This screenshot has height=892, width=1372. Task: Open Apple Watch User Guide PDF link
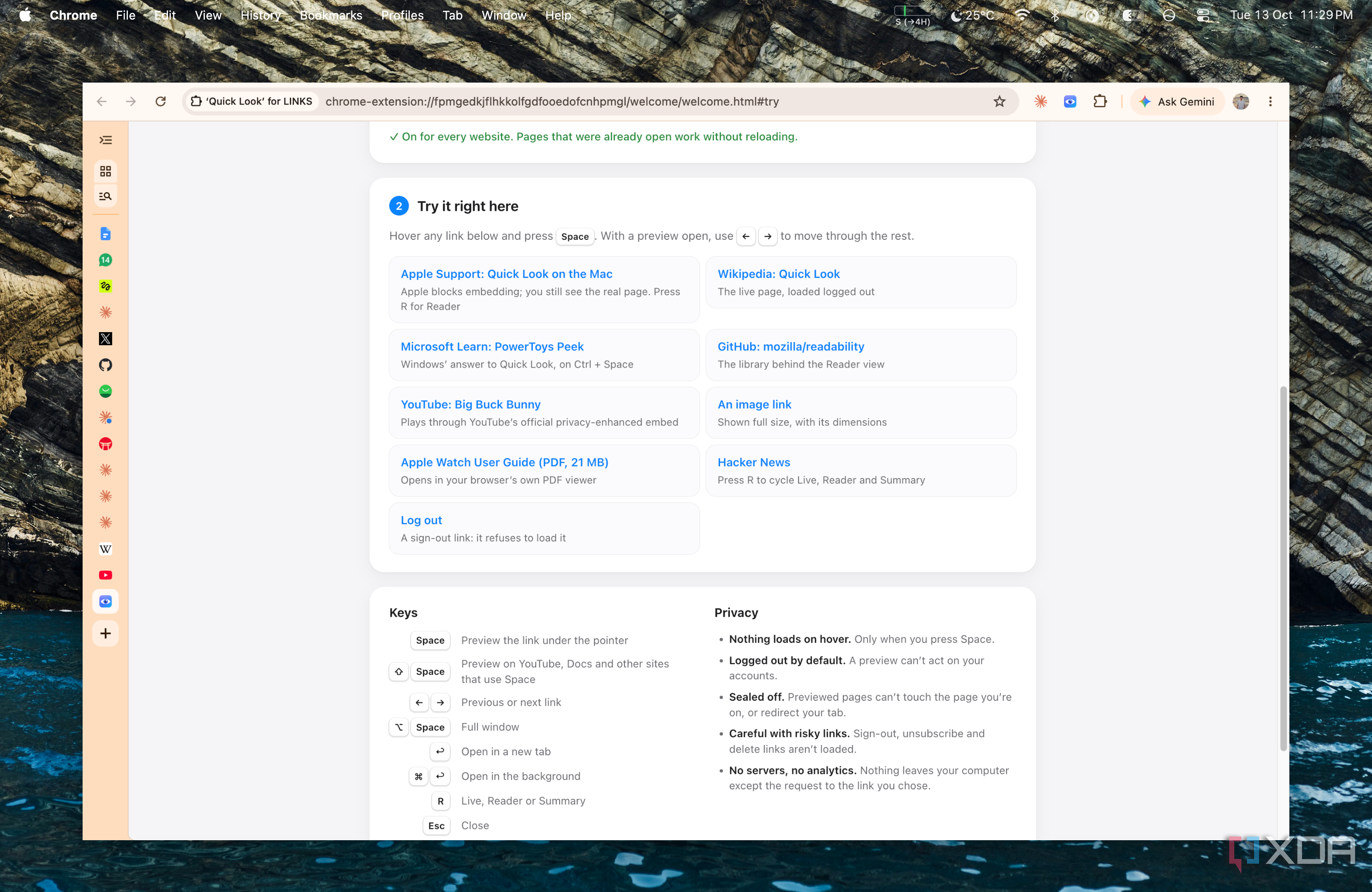click(x=504, y=462)
